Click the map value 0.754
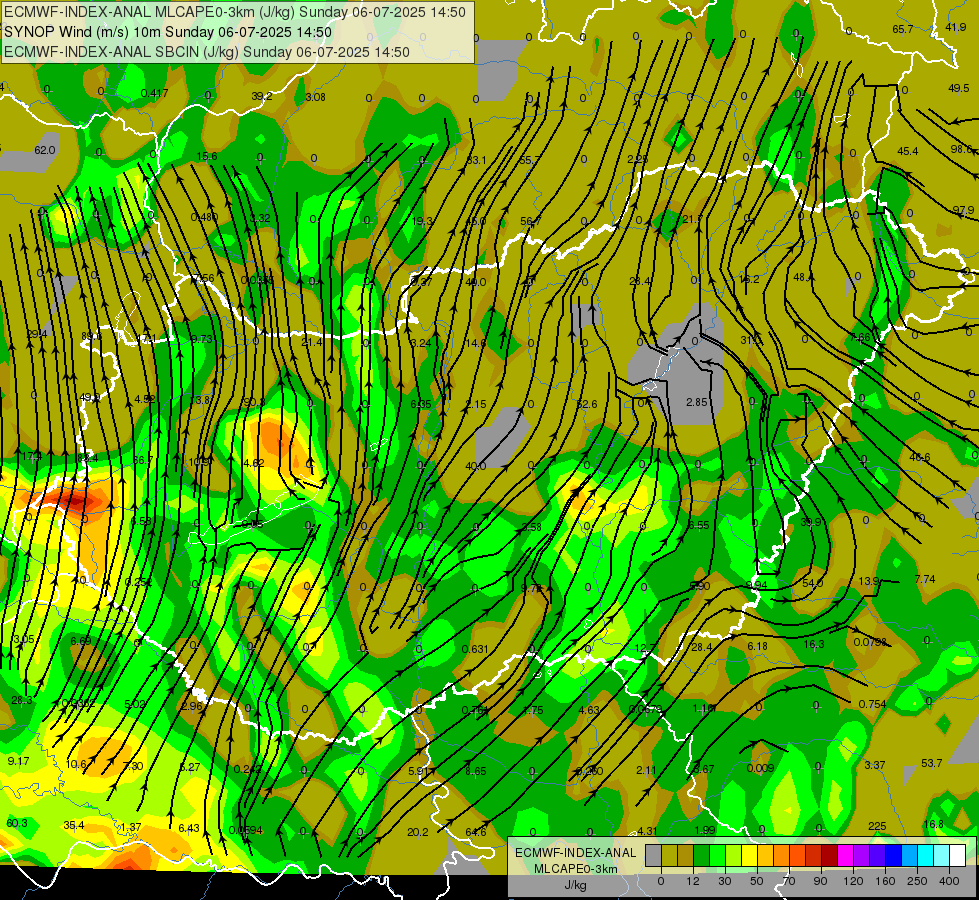Viewport: 979px width, 900px height. (x=872, y=704)
